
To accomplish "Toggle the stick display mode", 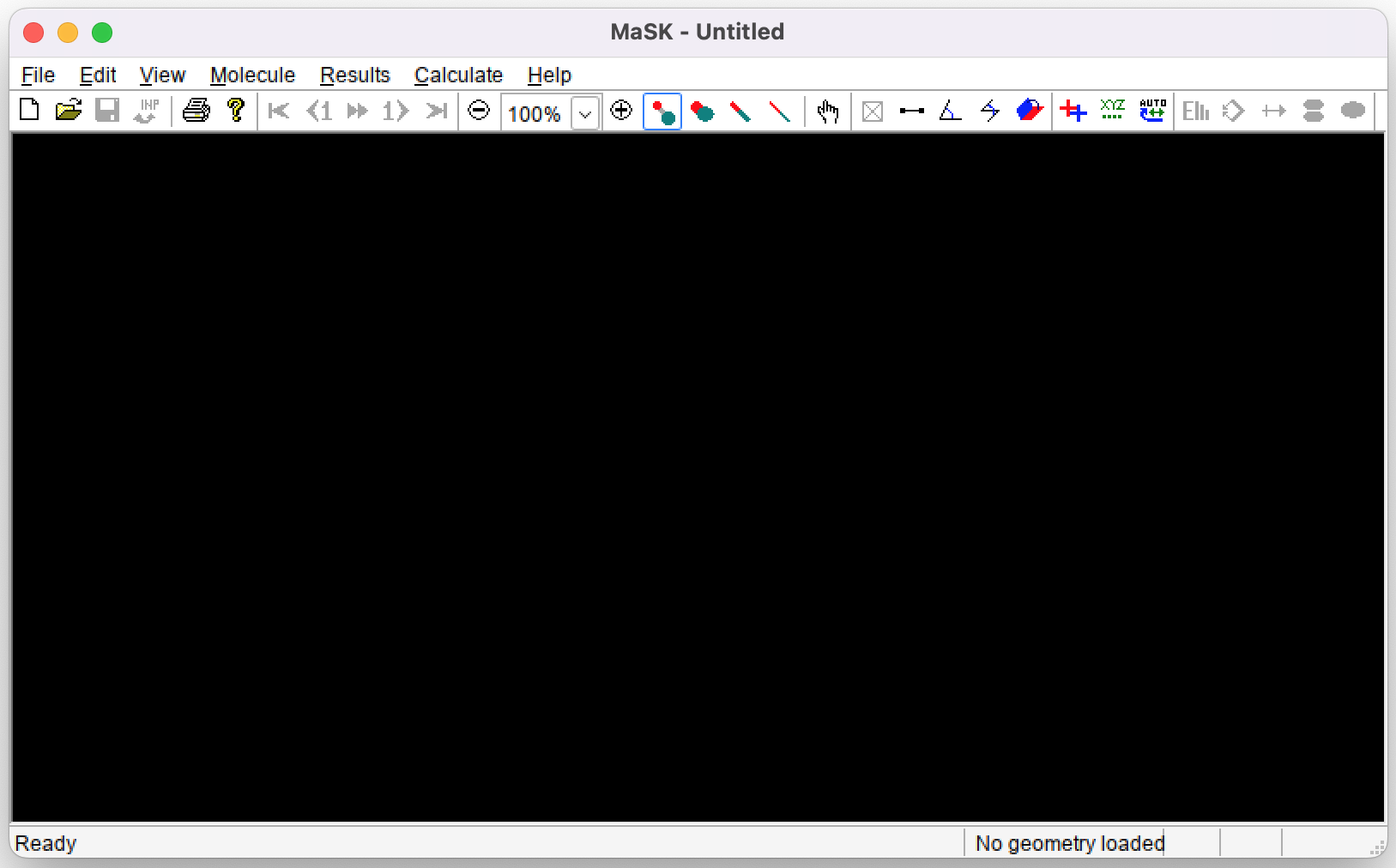I will click(x=740, y=111).
